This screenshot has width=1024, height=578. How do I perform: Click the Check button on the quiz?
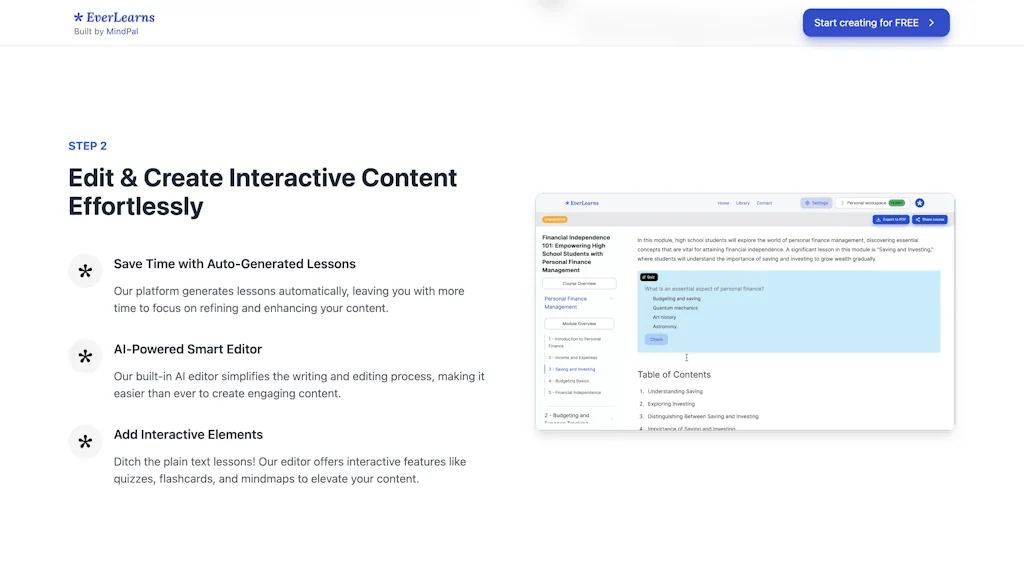point(657,339)
